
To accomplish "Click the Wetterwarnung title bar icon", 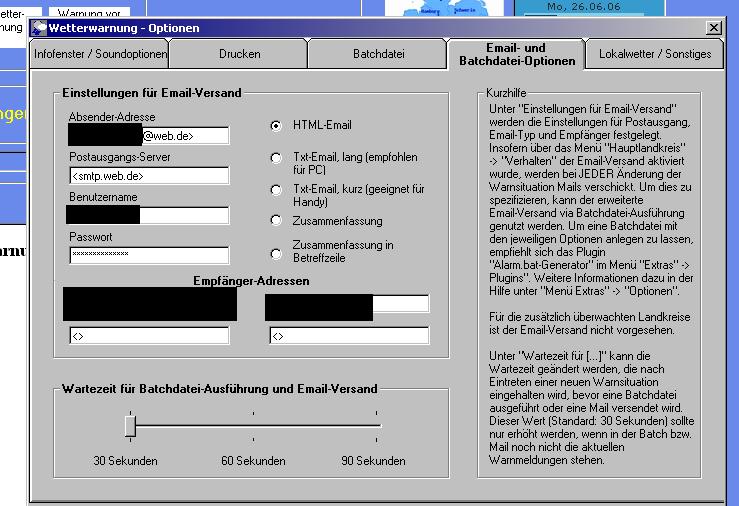I will [39, 27].
